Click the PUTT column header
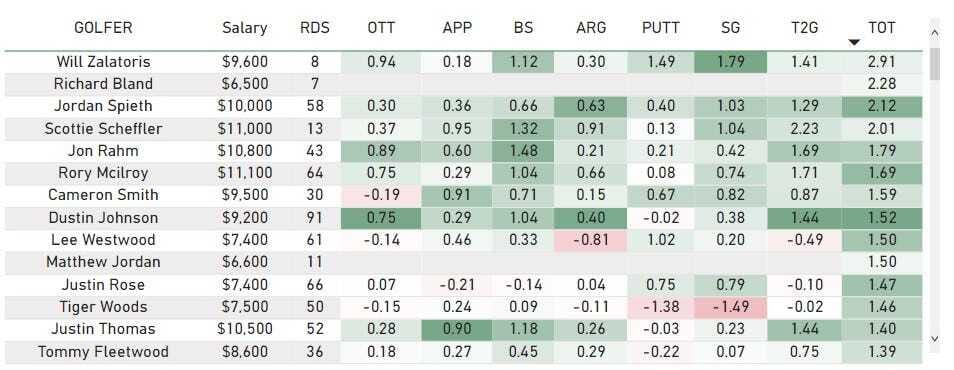 [661, 27]
